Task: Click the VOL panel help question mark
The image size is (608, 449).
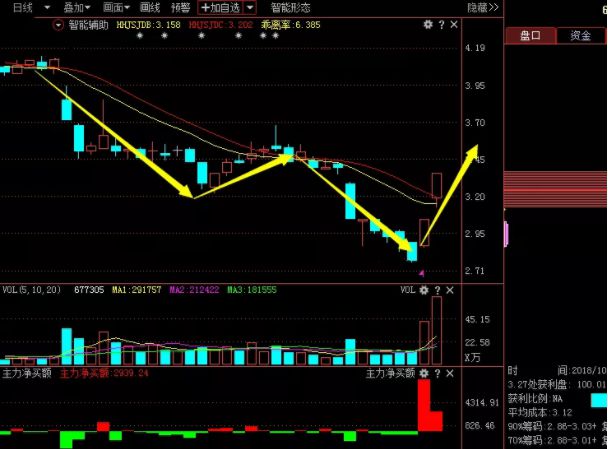Action: point(436,289)
